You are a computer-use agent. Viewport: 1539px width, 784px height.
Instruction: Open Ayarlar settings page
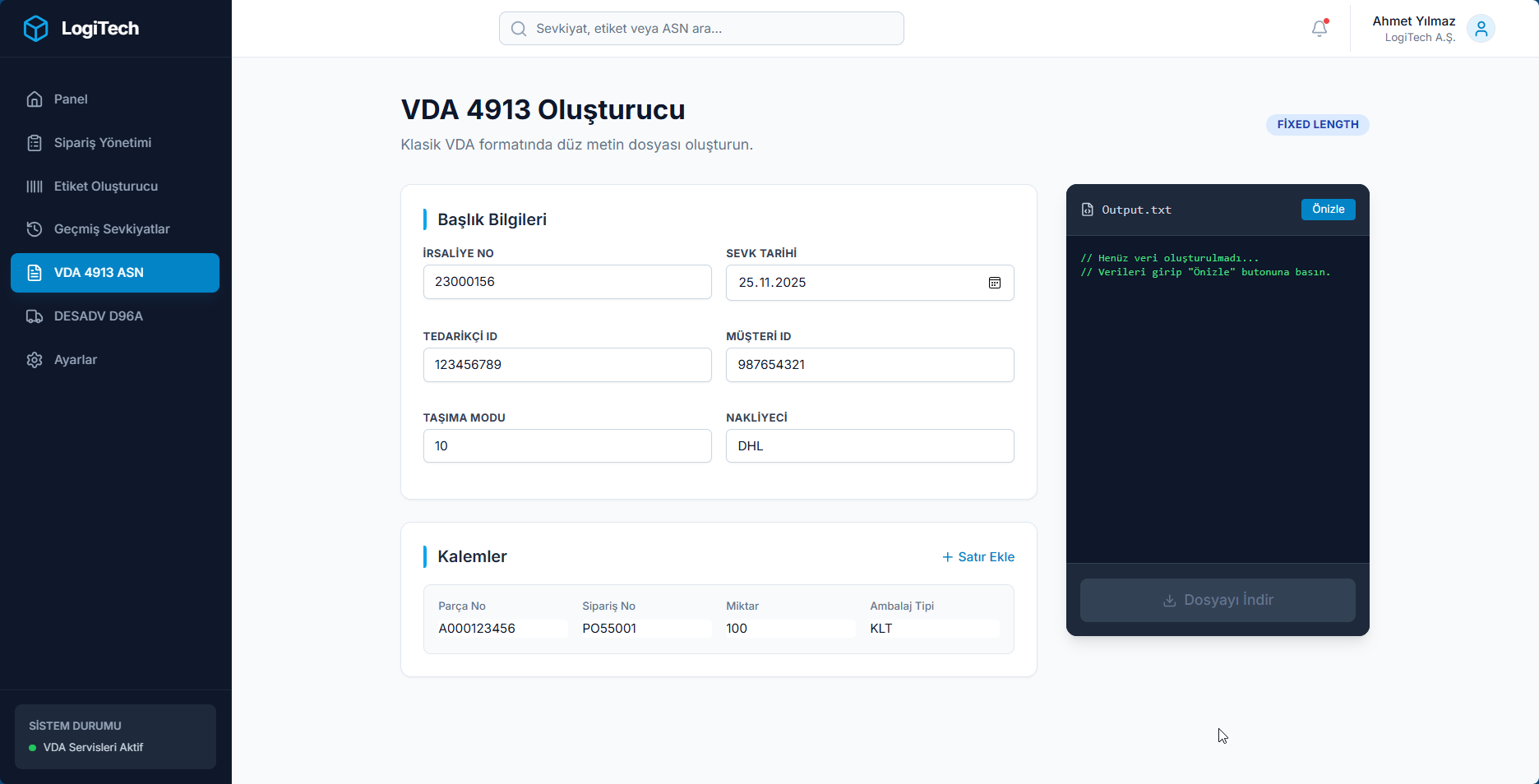point(115,360)
